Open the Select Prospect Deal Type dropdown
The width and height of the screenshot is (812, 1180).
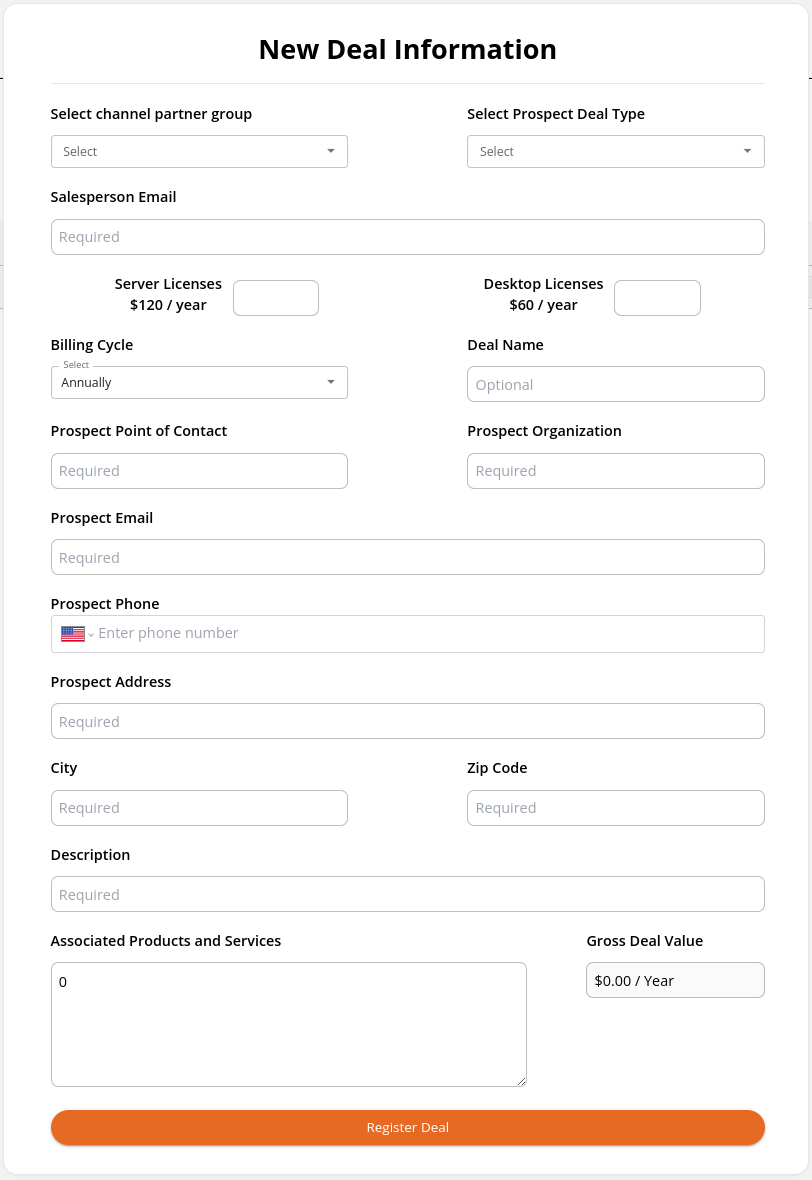(x=616, y=151)
